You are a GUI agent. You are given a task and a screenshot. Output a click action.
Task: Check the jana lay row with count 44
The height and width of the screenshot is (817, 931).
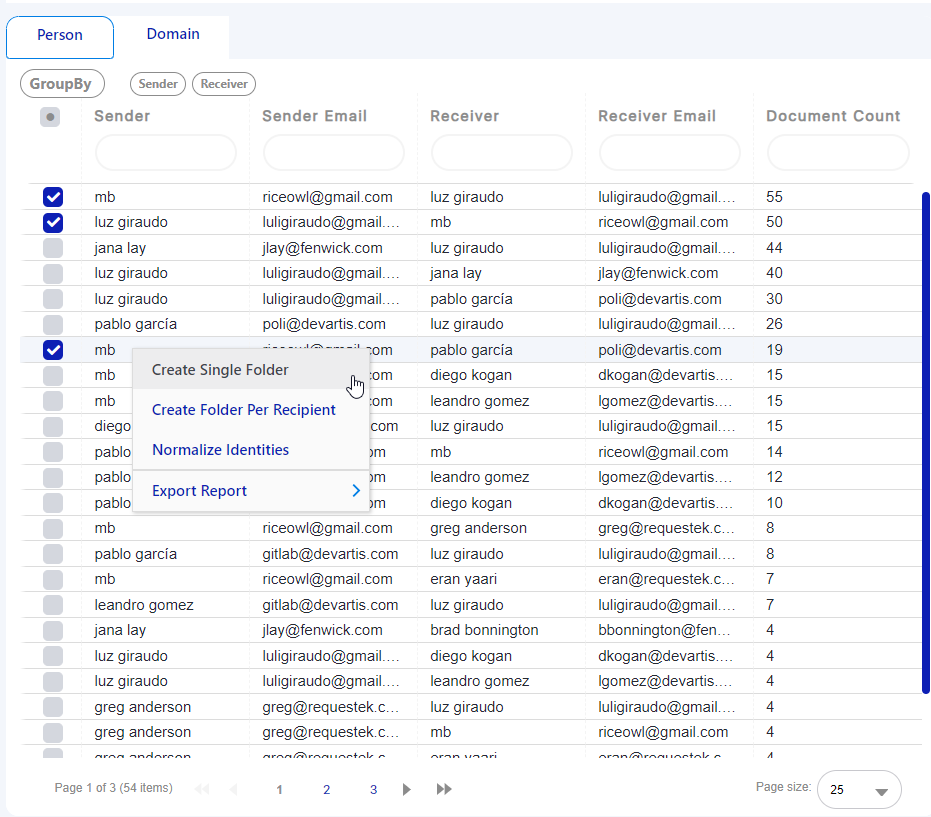coord(53,248)
